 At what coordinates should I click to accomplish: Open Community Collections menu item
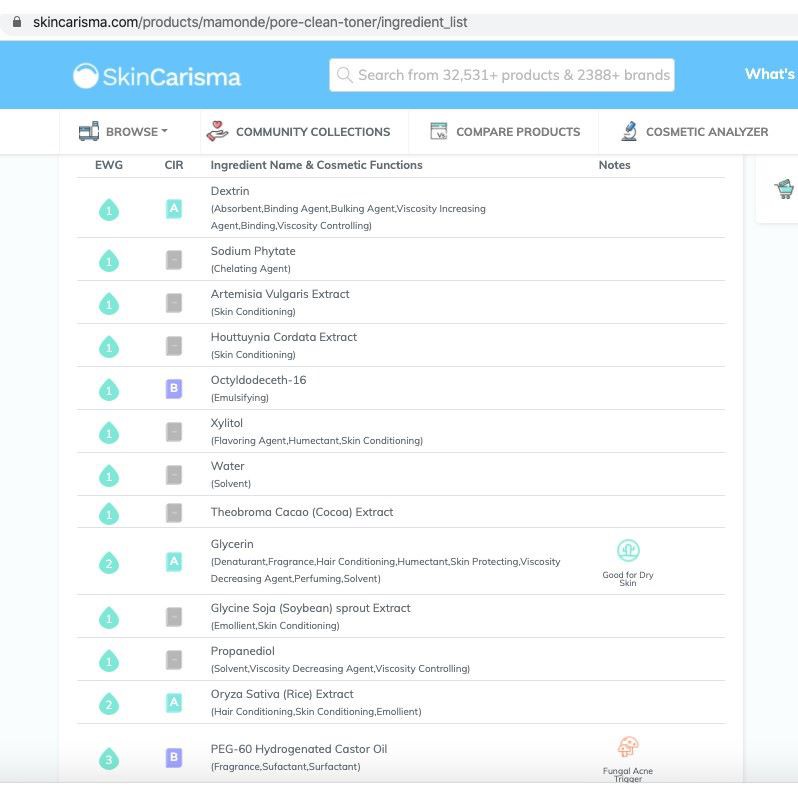click(x=298, y=132)
